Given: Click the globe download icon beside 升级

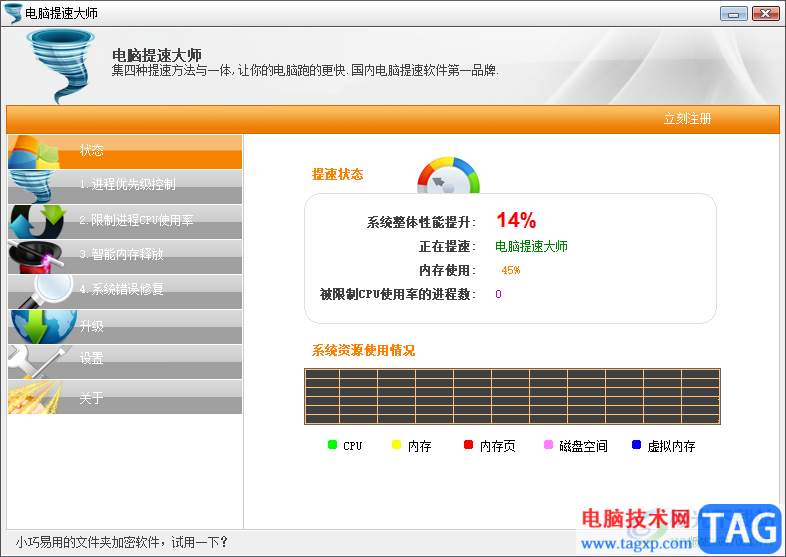Looking at the screenshot, I should pyautogui.click(x=43, y=327).
